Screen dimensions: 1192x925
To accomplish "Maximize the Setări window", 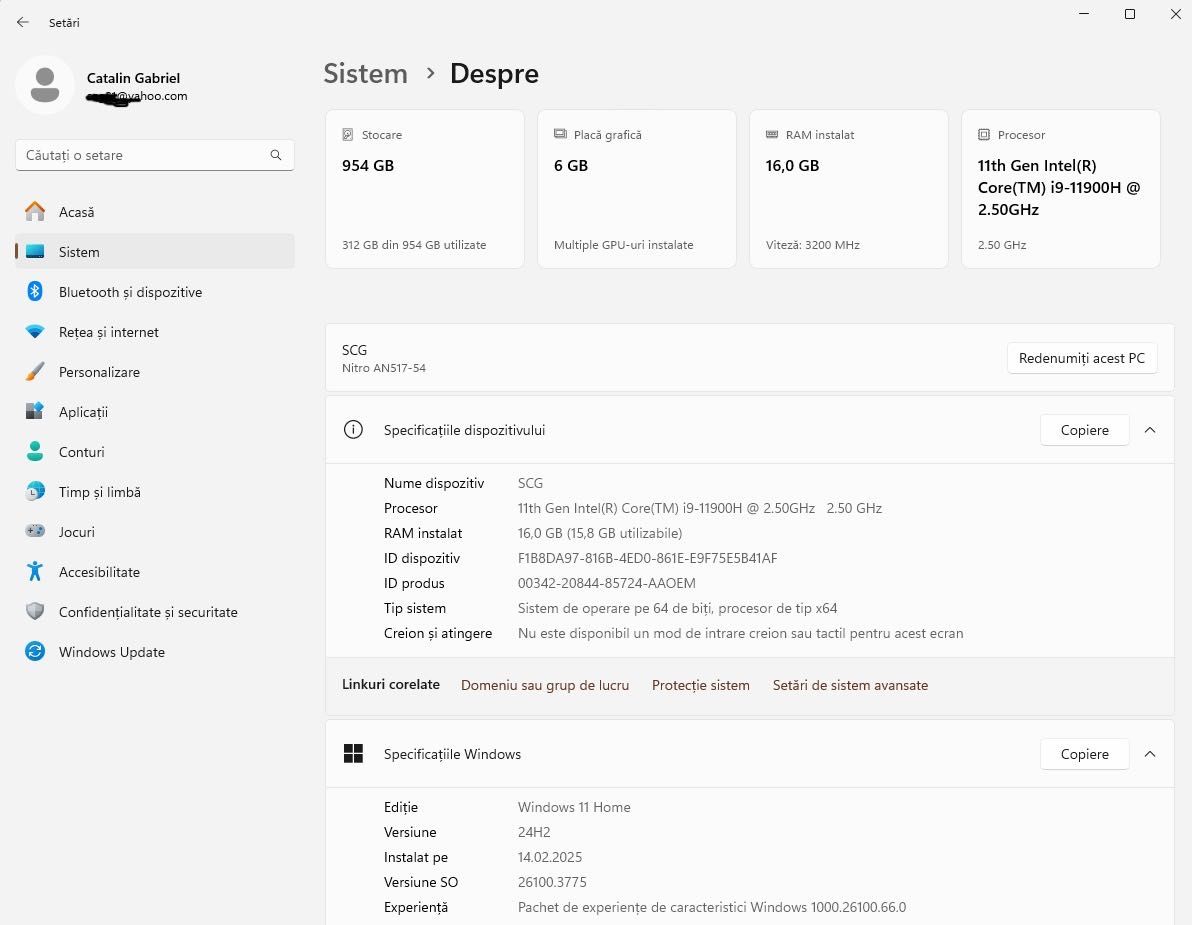I will 1130,14.
